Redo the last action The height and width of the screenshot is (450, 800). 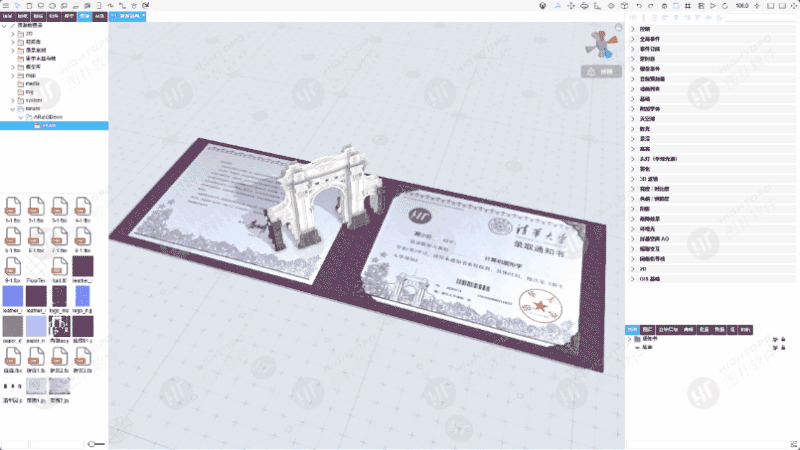[651, 6]
